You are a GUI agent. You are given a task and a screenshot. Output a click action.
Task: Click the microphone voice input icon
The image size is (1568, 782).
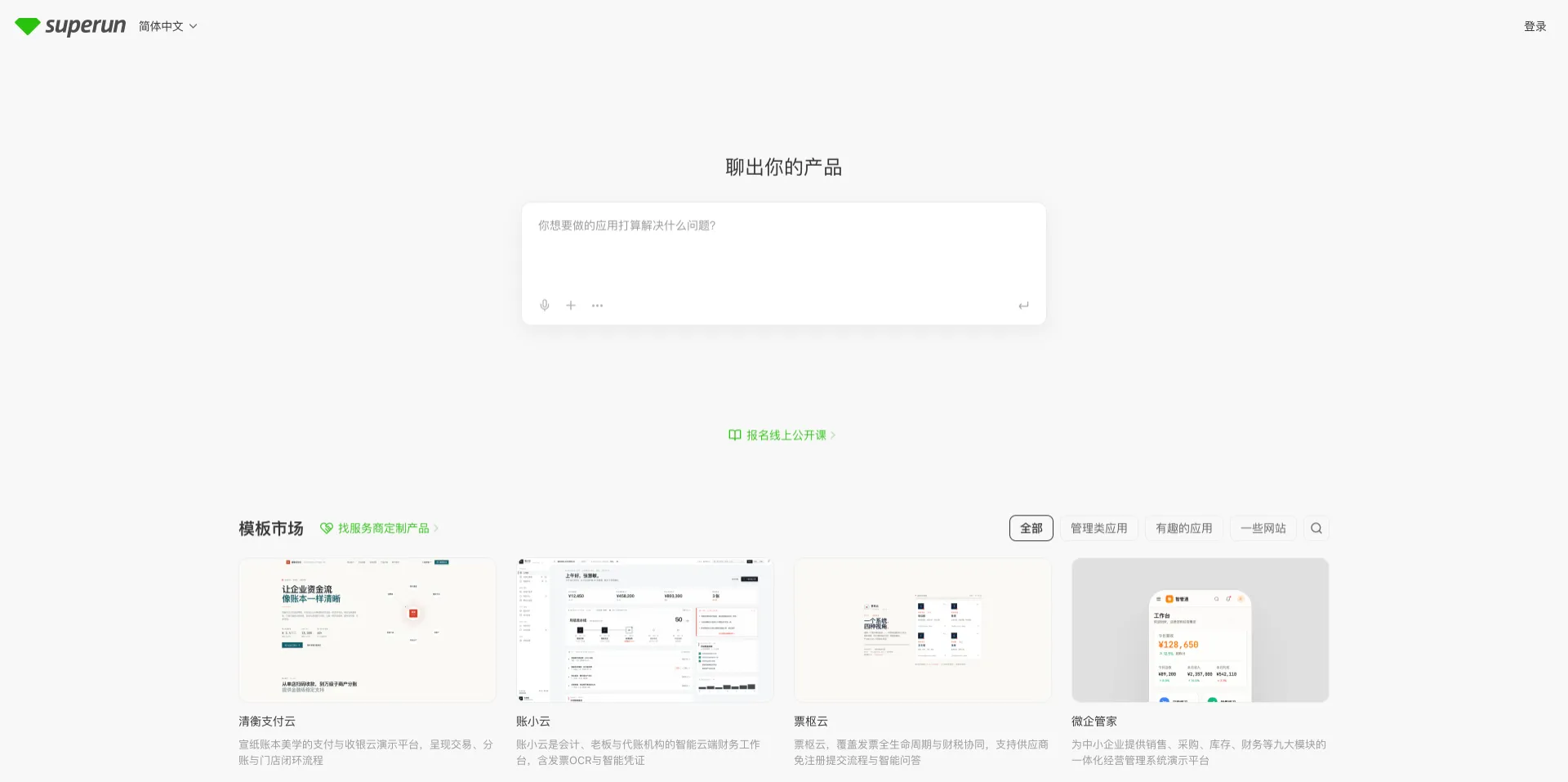pyautogui.click(x=545, y=306)
